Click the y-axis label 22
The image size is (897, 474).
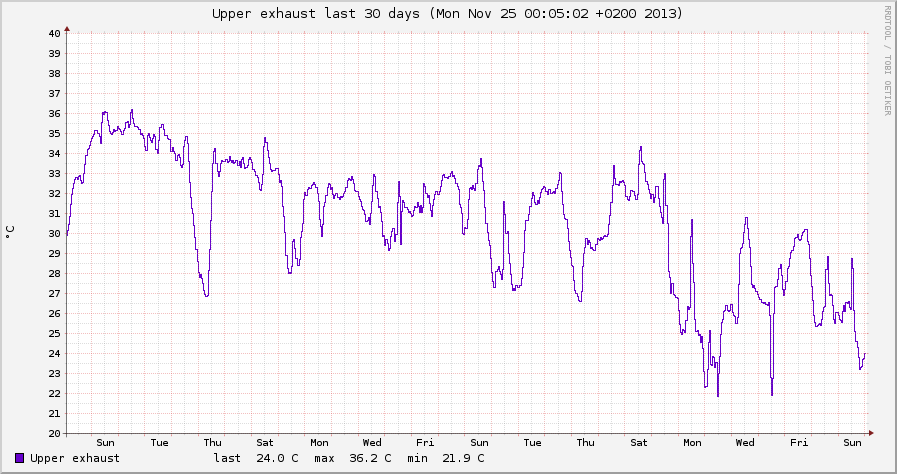[x=54, y=393]
